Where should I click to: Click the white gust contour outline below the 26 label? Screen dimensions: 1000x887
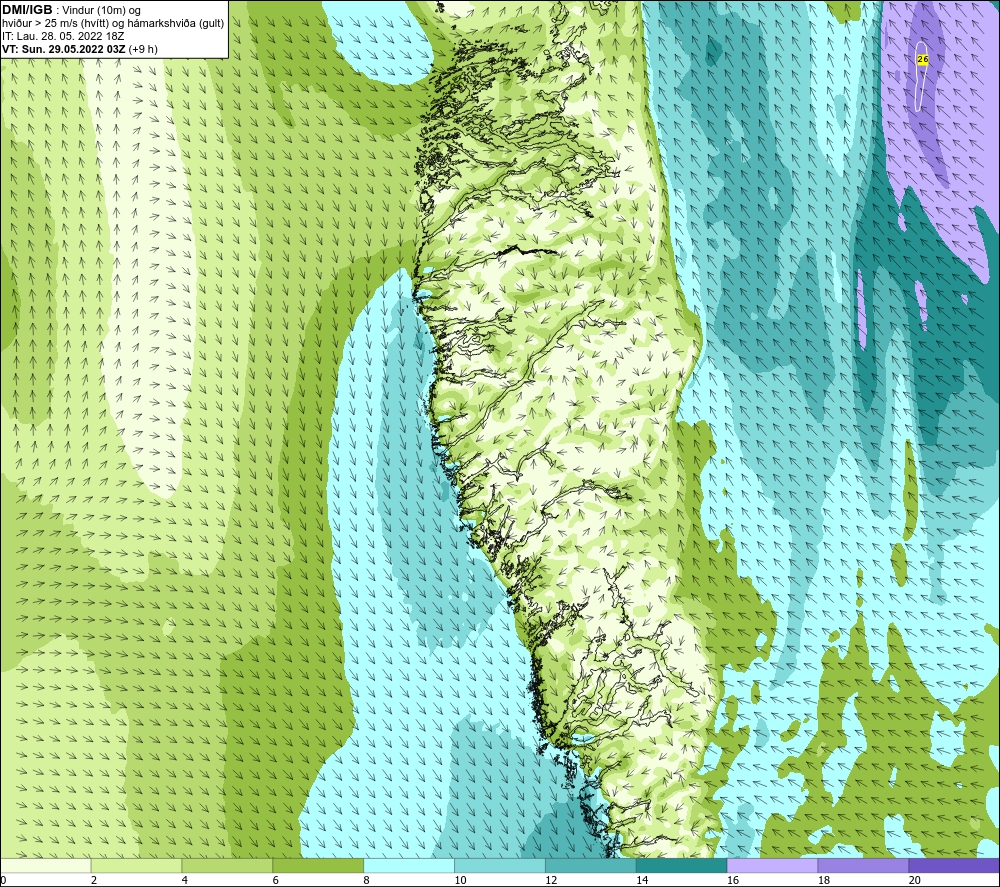[921, 77]
